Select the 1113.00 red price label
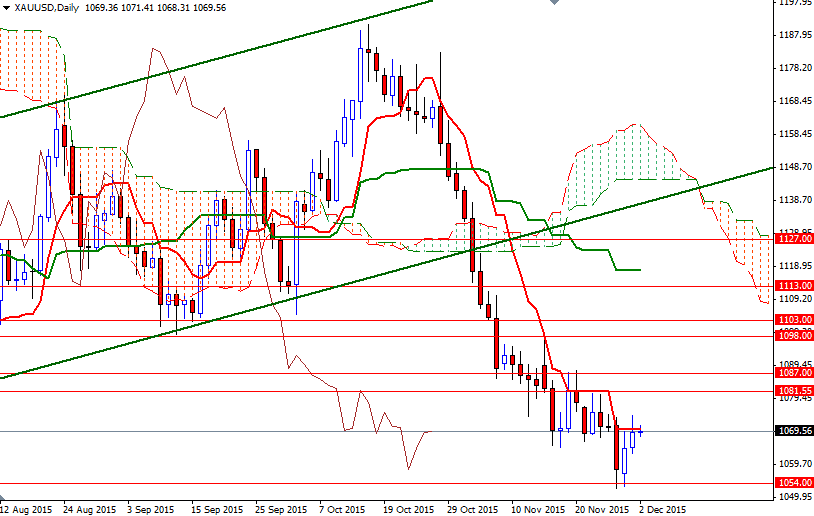 [x=794, y=286]
